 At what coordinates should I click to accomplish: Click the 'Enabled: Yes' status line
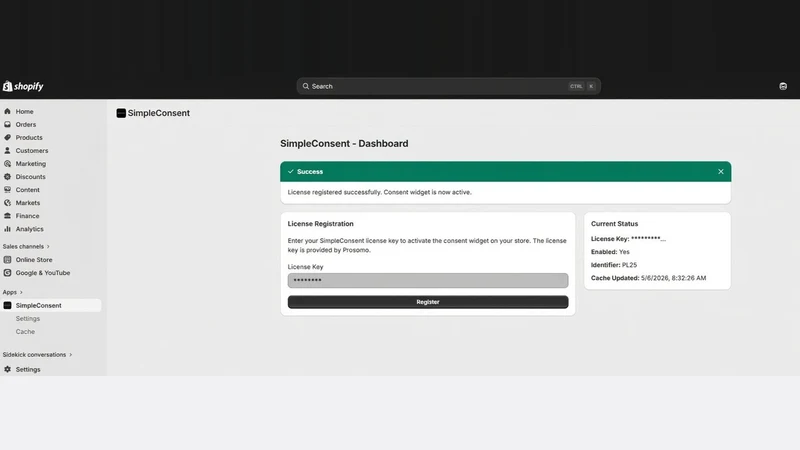tap(610, 252)
